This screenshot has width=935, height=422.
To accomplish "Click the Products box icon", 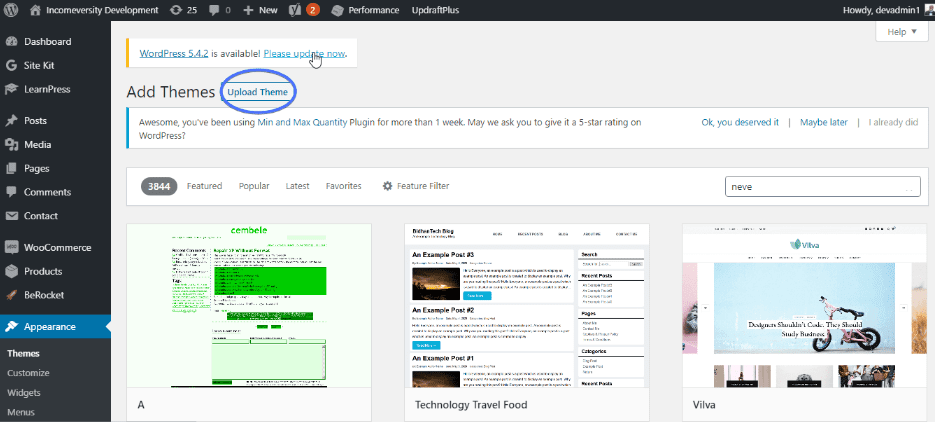I will pos(11,271).
